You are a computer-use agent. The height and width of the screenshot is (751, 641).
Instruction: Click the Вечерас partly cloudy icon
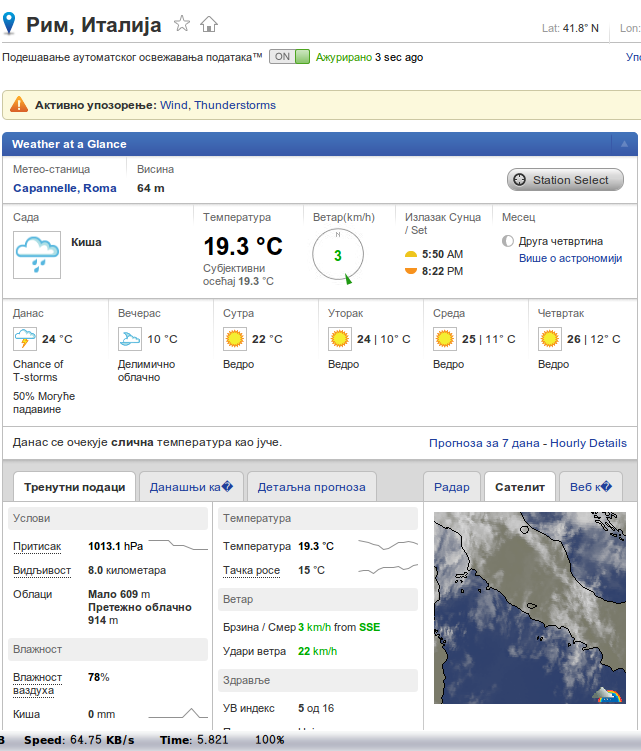pos(130,339)
